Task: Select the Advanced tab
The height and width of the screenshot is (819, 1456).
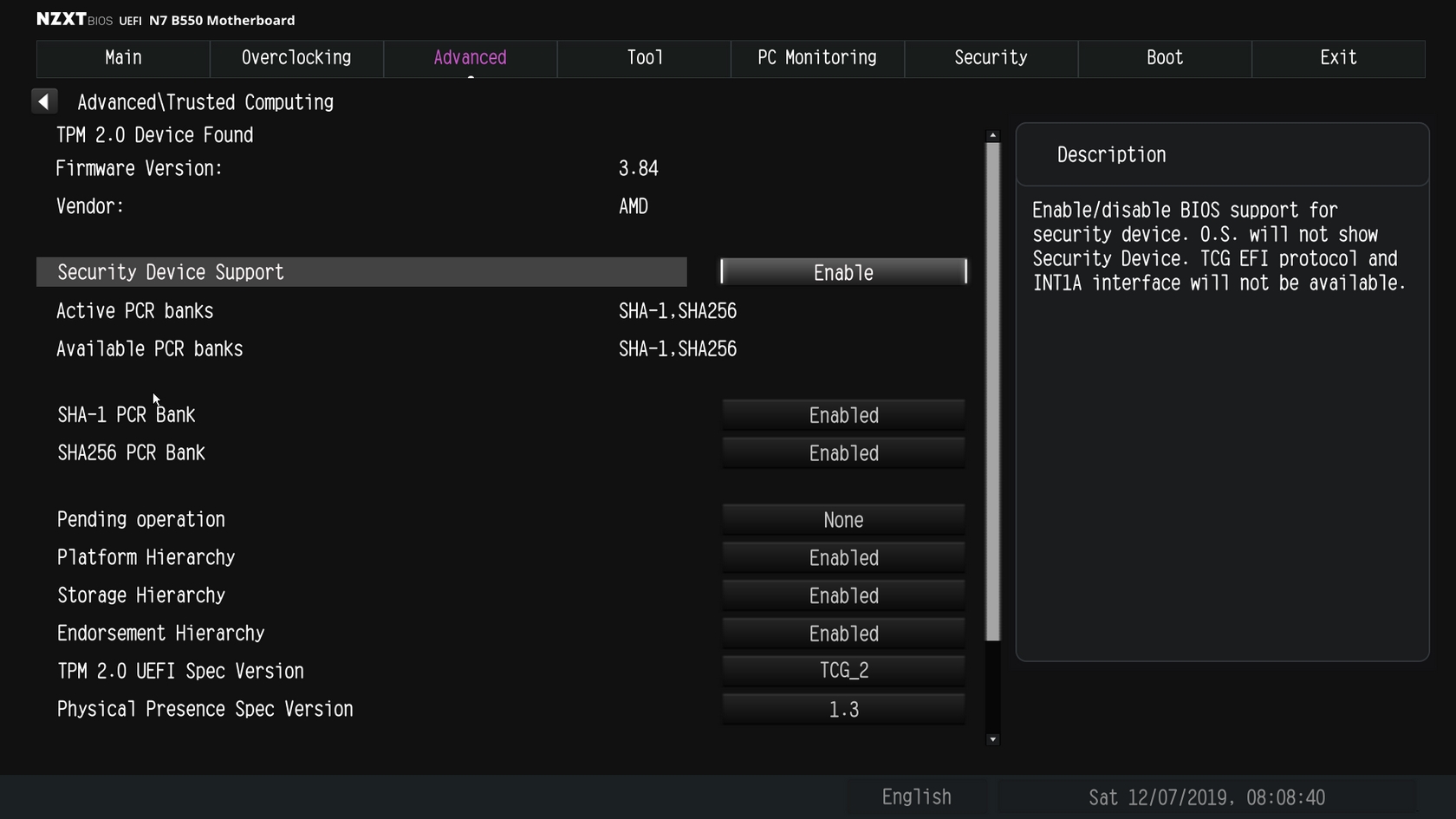Action: tap(470, 58)
